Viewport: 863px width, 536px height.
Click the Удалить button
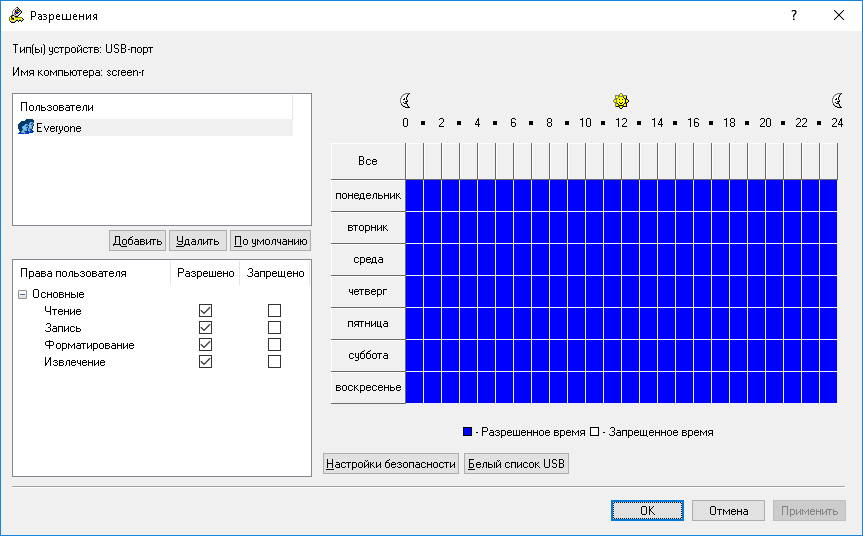197,241
